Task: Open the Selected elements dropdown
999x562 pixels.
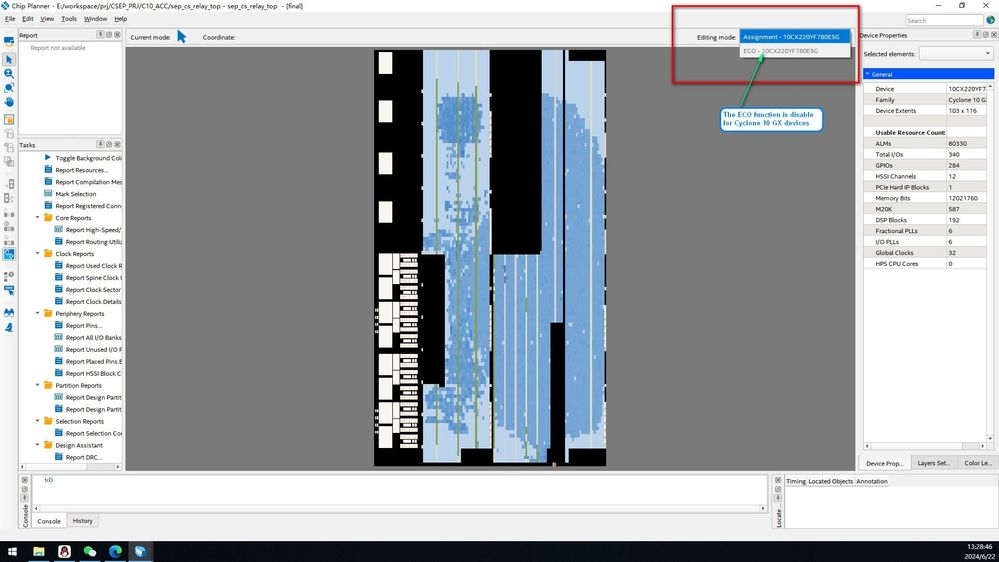Action: 956,54
